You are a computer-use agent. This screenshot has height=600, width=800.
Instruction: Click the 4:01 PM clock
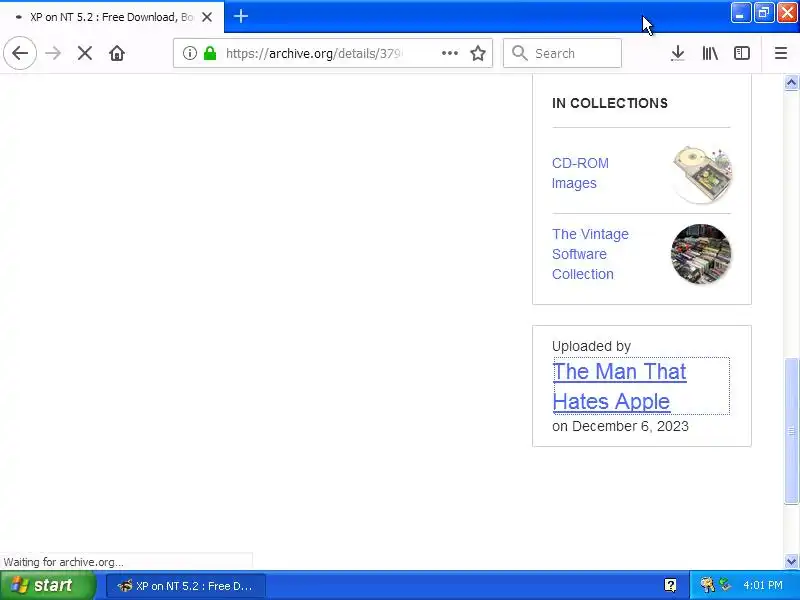(763, 585)
